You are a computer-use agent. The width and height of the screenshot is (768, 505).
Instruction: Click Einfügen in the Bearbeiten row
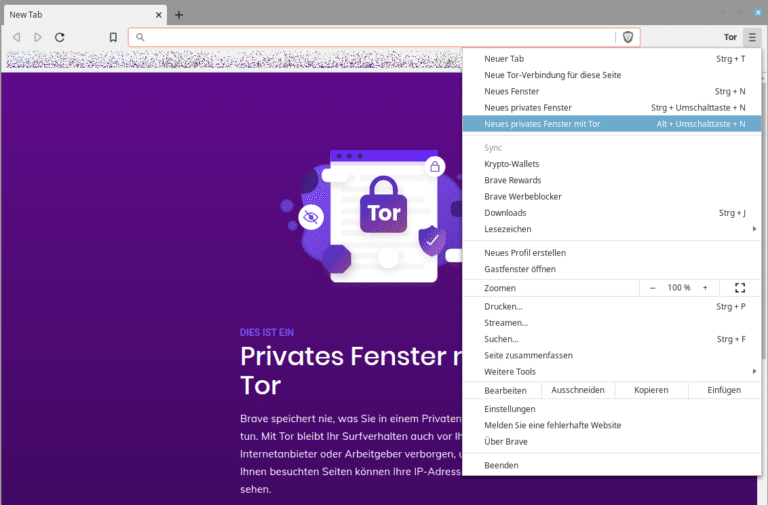coord(724,390)
